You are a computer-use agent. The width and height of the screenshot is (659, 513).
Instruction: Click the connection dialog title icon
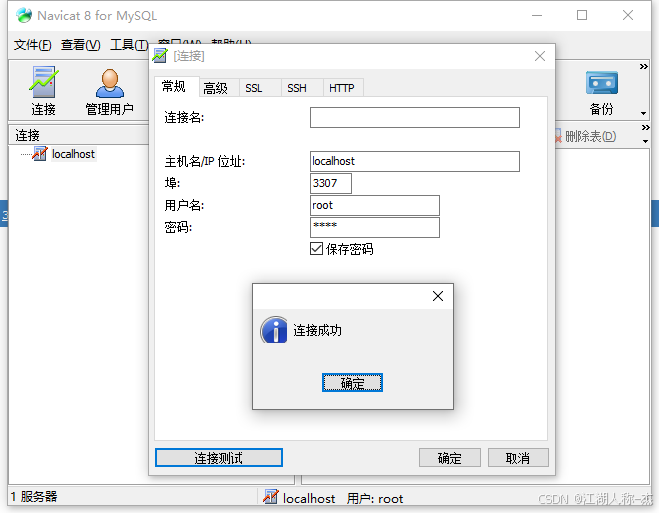160,56
